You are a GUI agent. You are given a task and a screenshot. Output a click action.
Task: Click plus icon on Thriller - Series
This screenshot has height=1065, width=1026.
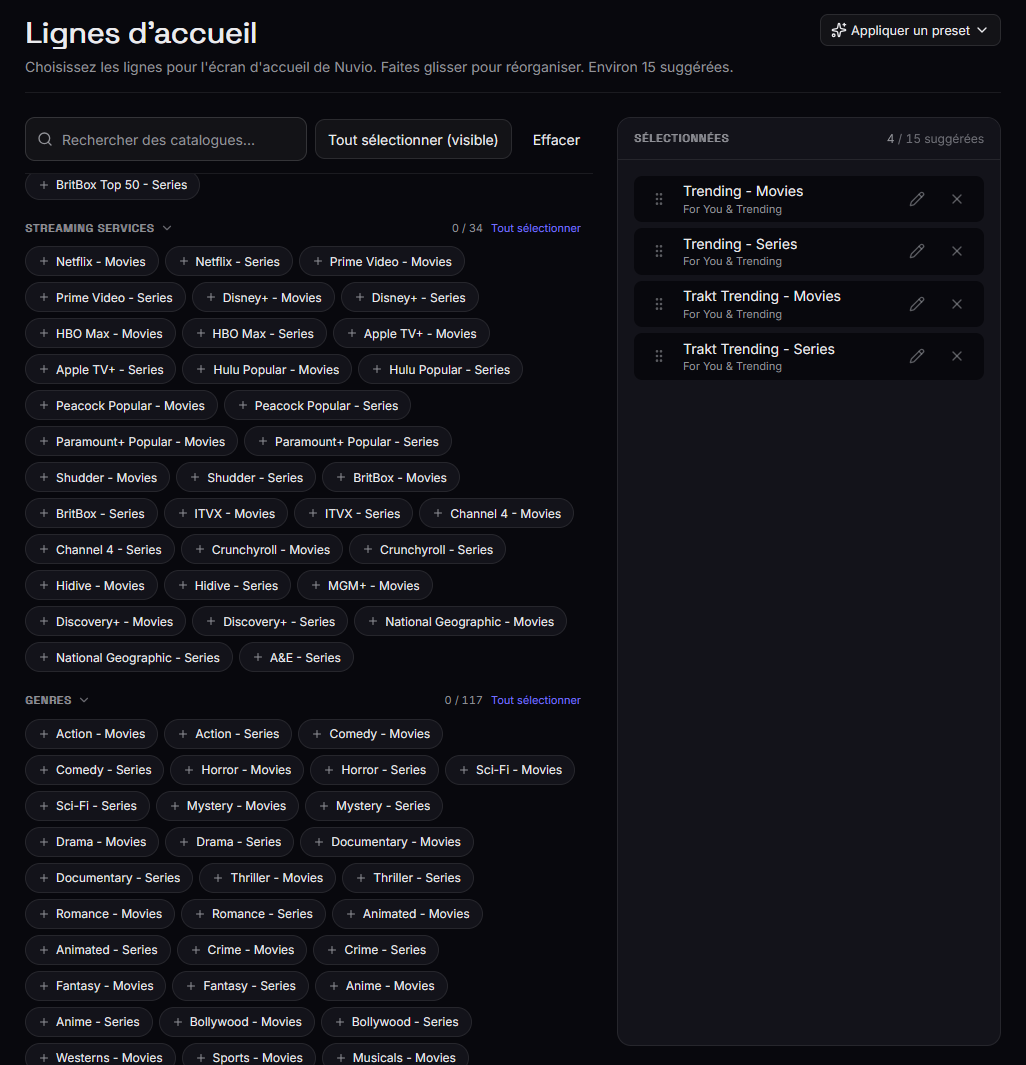(x=361, y=878)
